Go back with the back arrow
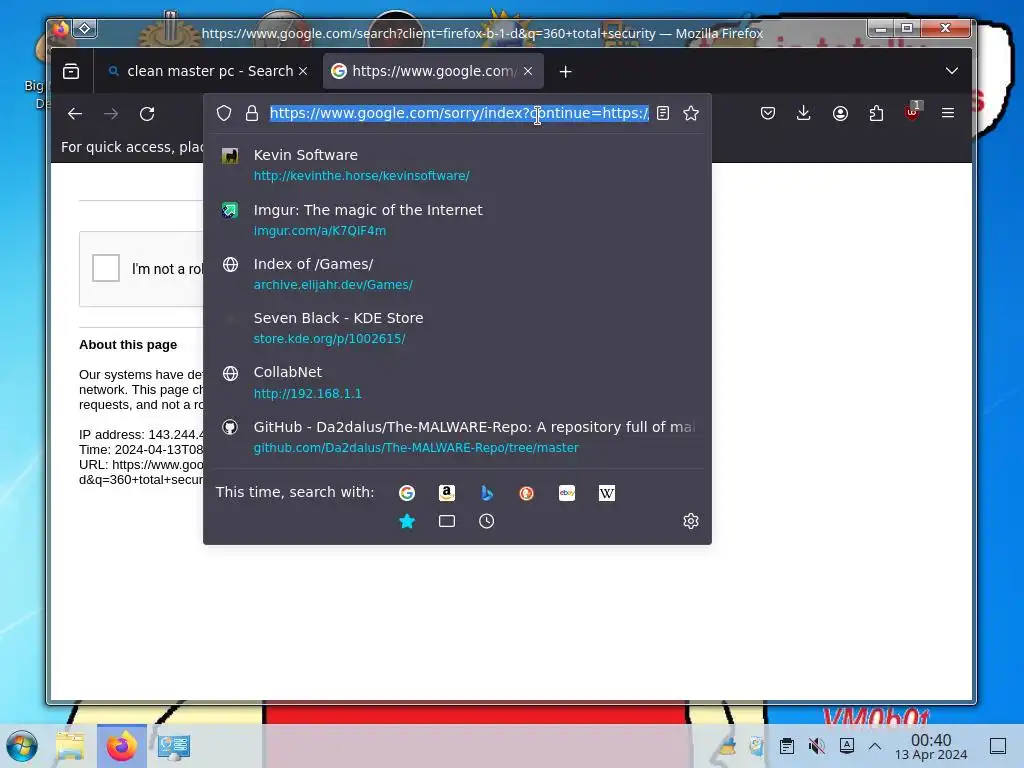The image size is (1024, 768). pyautogui.click(x=75, y=114)
